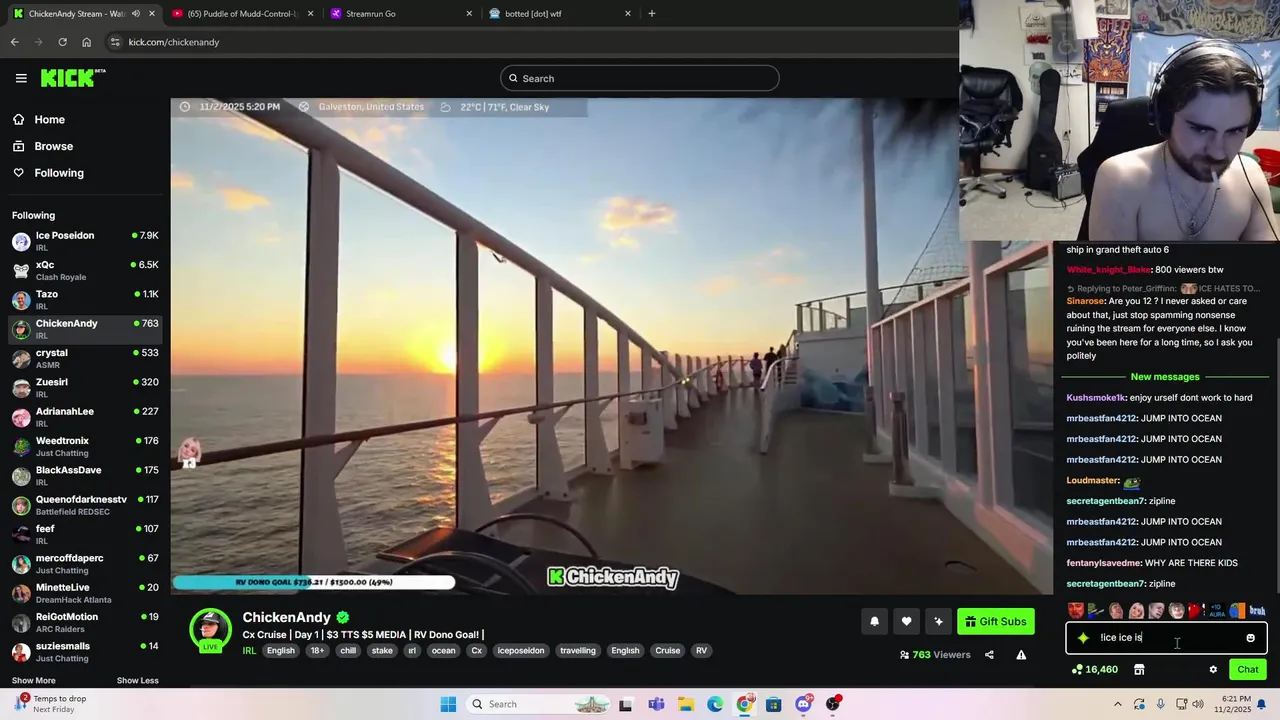Viewport: 1280px width, 720px height.
Task: Open Tazo channel in Following list
Action: pyautogui.click(x=85, y=299)
